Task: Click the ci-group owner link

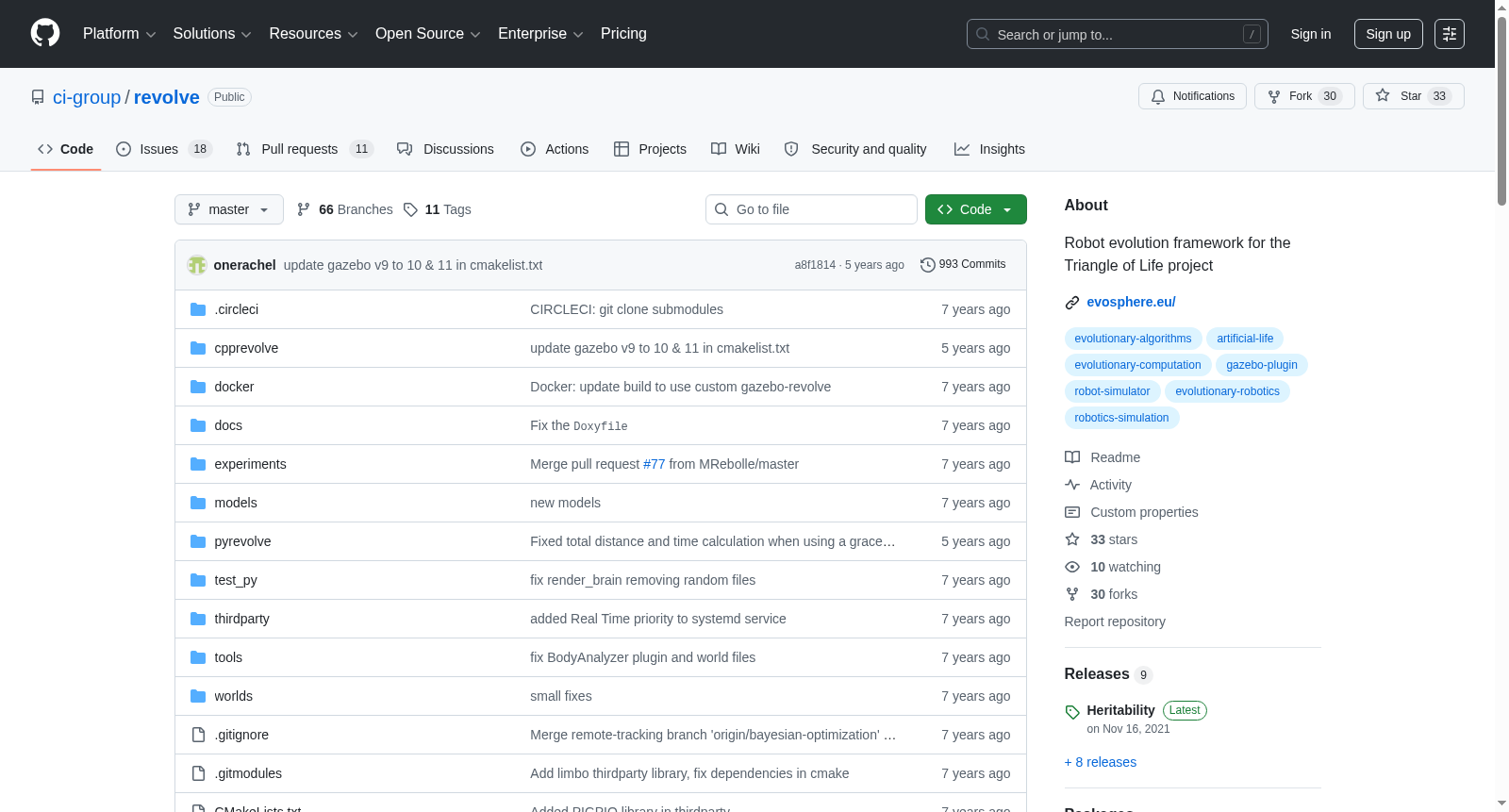Action: pos(87,97)
